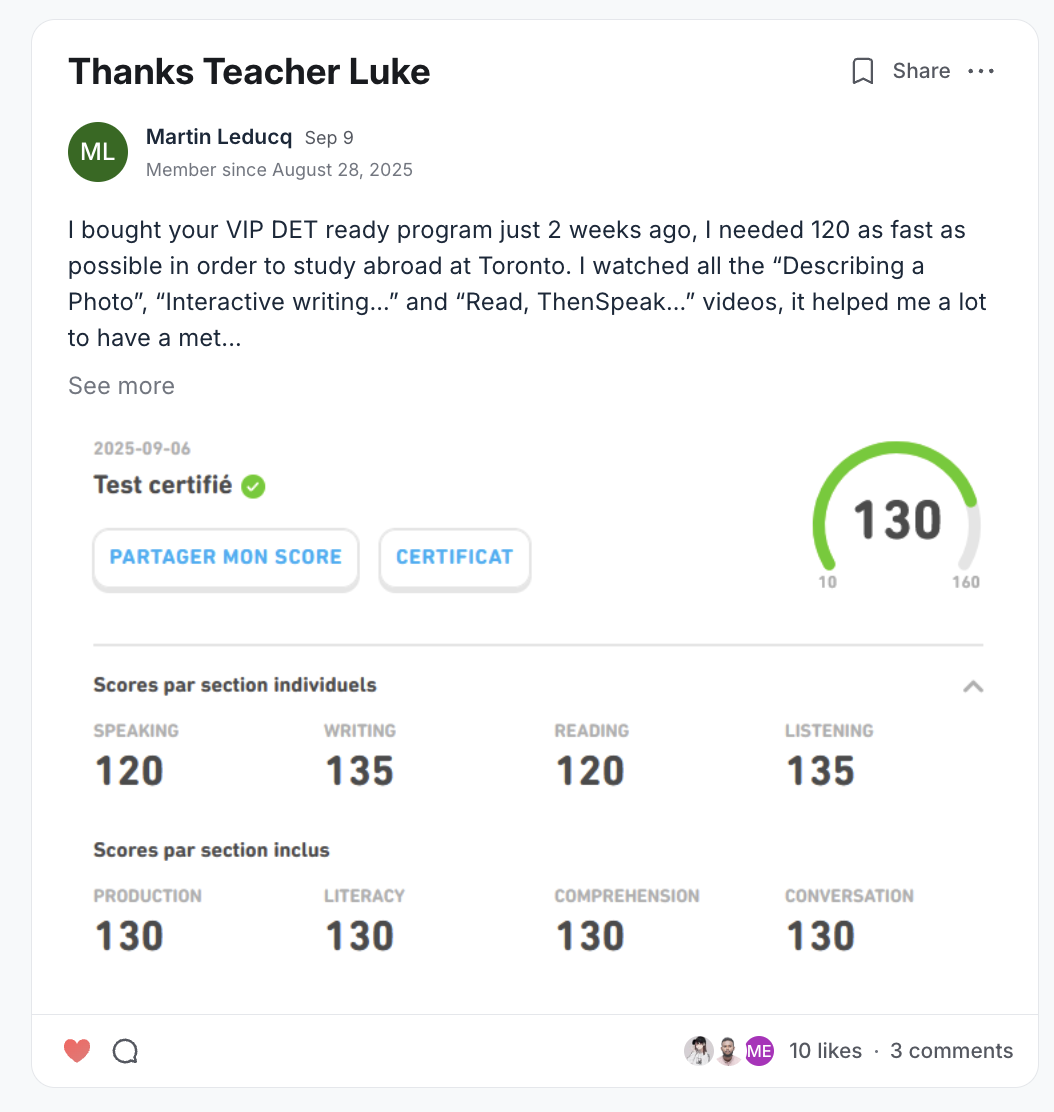Click the second liker's avatar photo
1054x1112 pixels.
(729, 1051)
